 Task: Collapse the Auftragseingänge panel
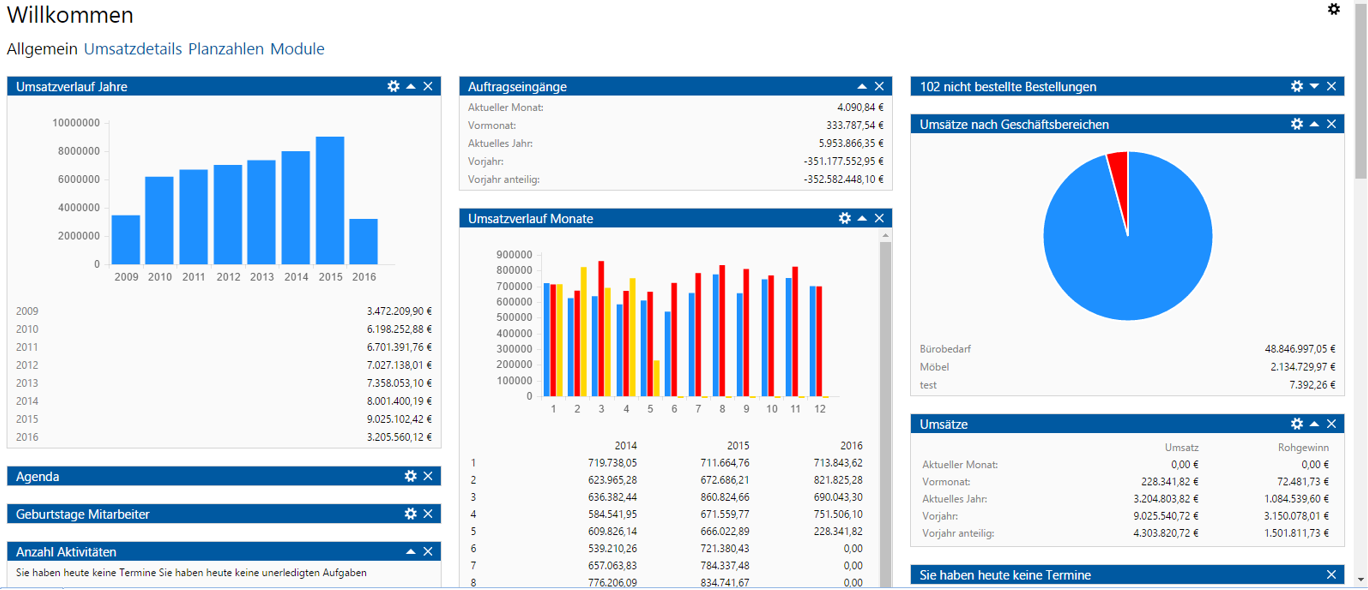[x=862, y=87]
